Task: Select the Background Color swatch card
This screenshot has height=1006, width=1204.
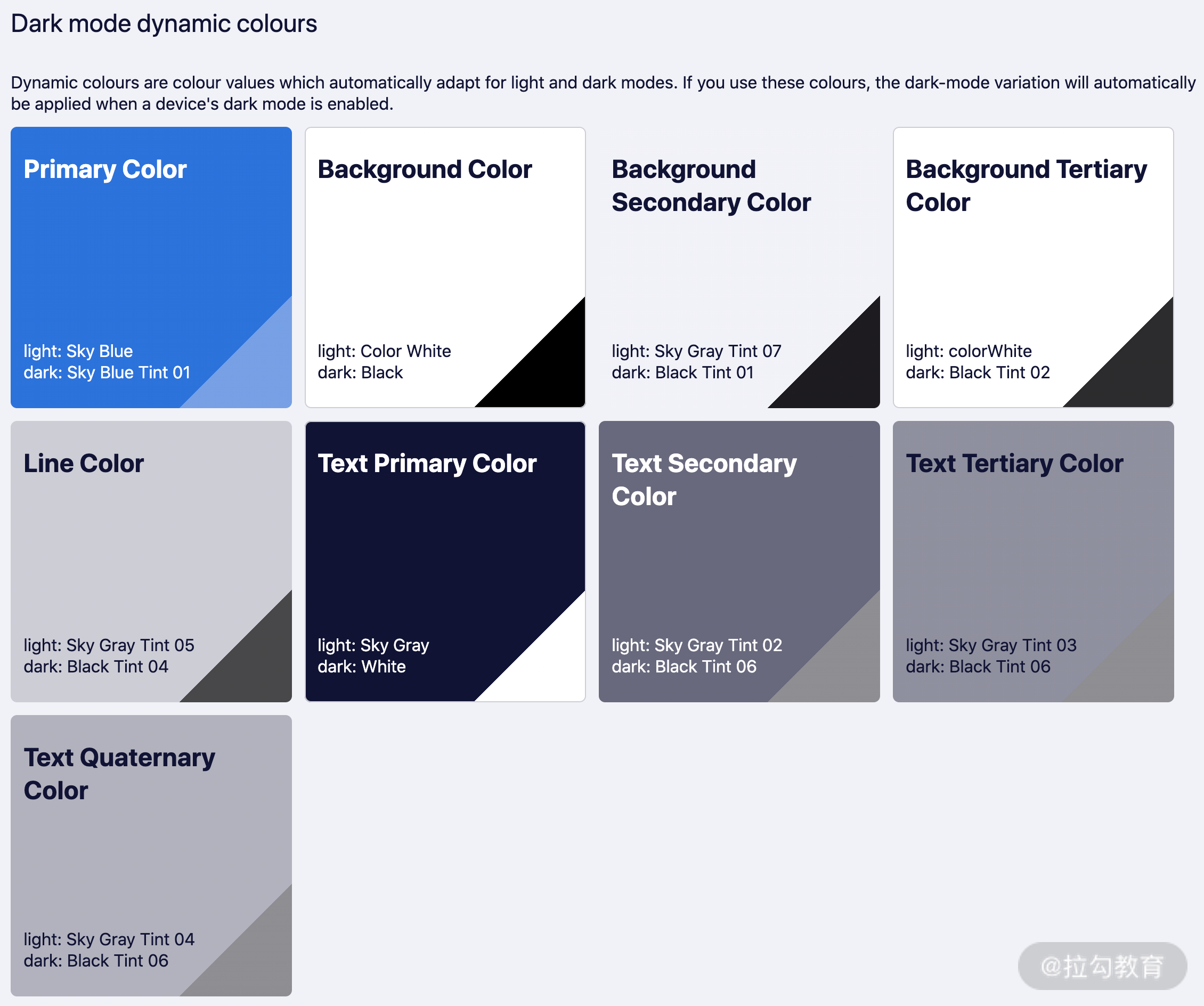Action: click(445, 253)
